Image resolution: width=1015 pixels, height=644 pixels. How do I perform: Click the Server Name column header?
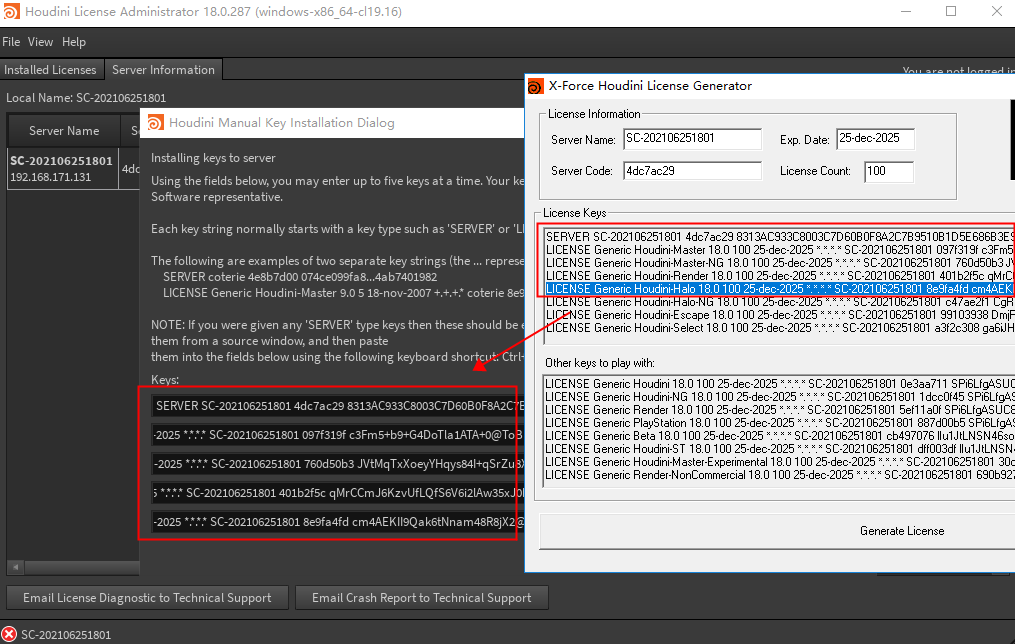(x=64, y=131)
